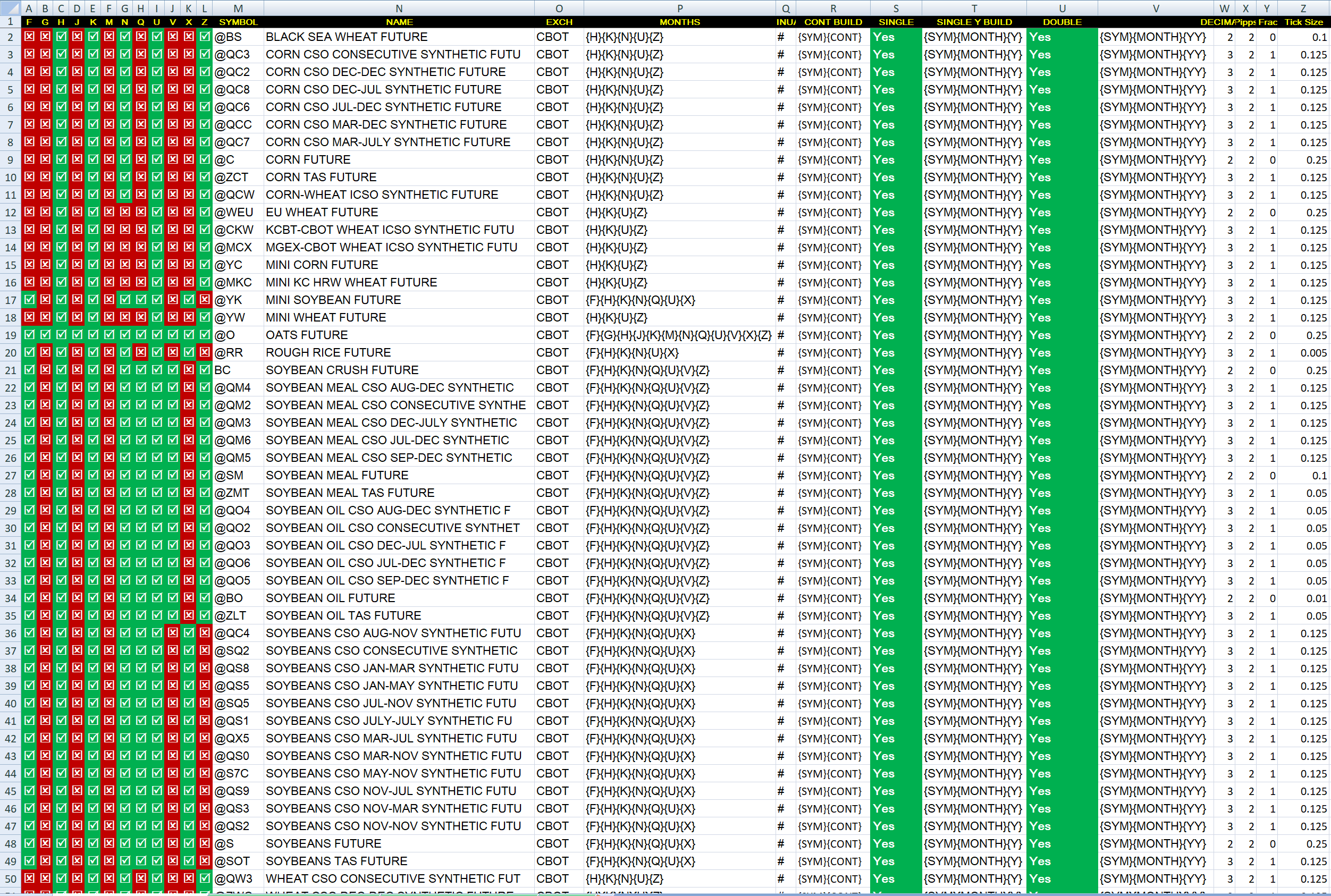The height and width of the screenshot is (896, 1331).
Task: Select the column P header
Action: (679, 8)
